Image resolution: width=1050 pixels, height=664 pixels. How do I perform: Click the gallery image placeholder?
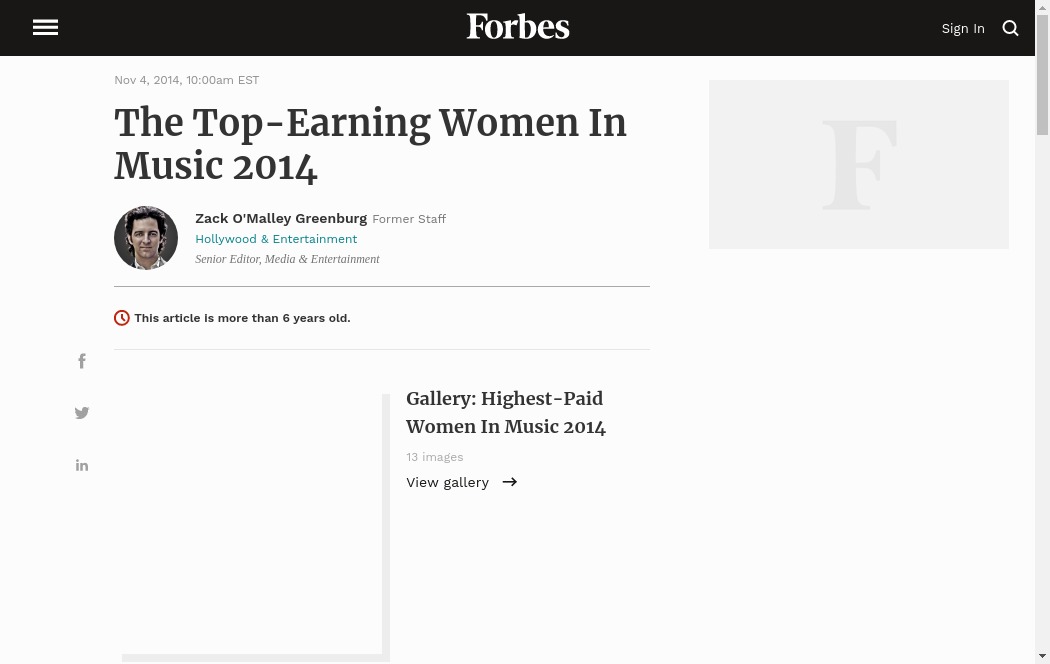(x=251, y=522)
